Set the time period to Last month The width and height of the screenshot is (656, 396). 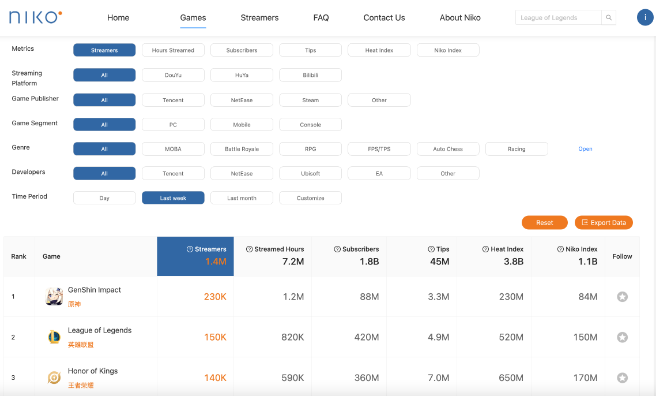tap(242, 198)
